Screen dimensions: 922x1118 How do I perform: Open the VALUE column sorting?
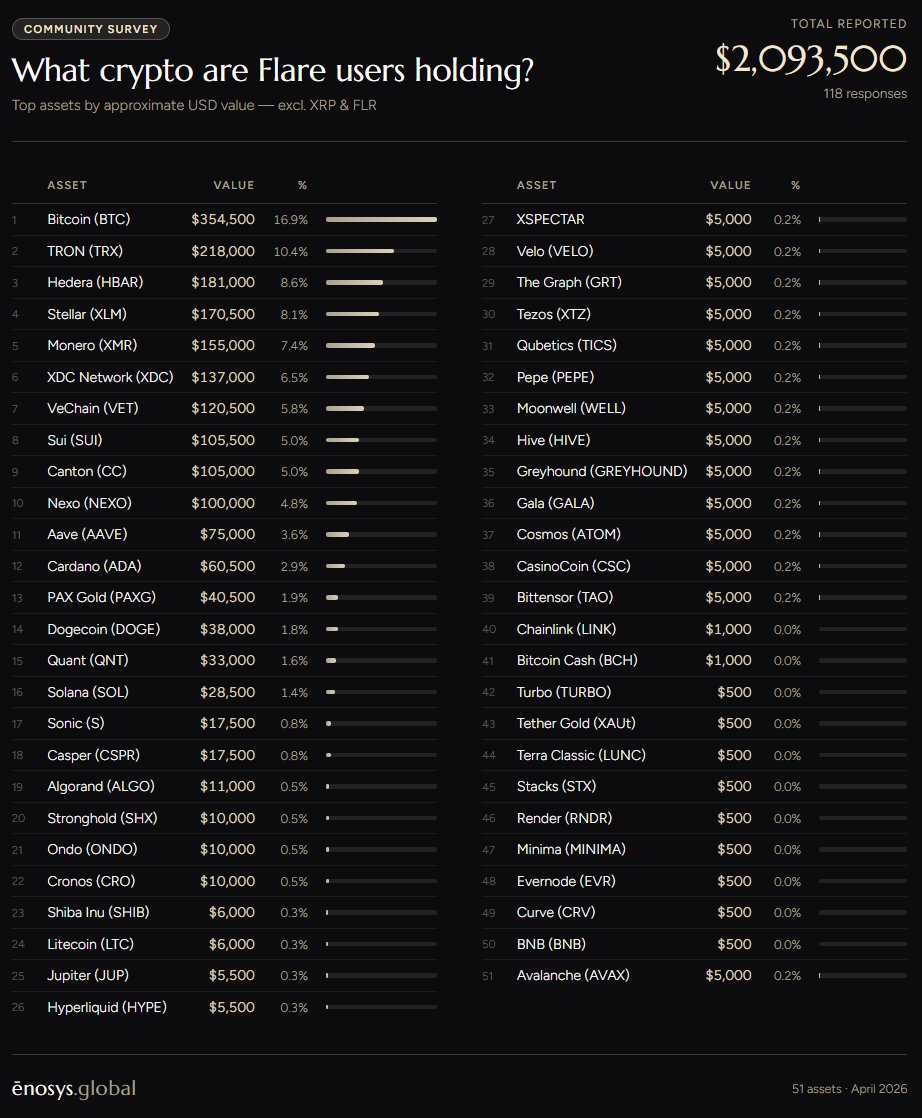234,185
